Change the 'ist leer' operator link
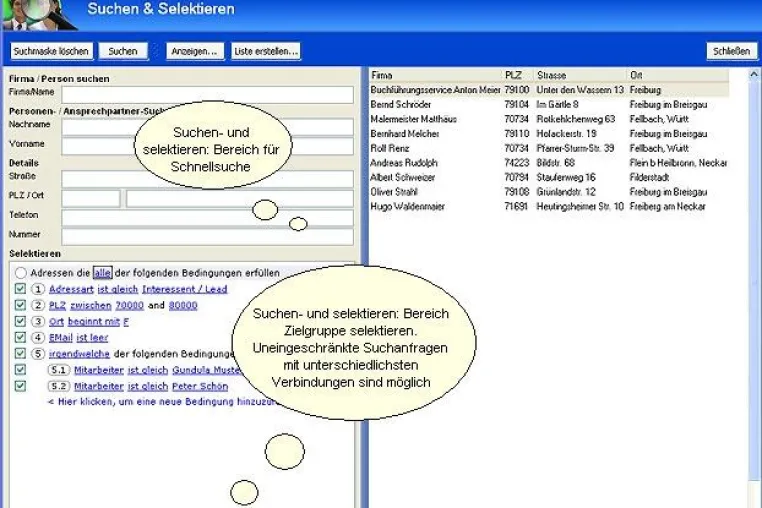Screen dimensions: 762x508 coord(92,337)
